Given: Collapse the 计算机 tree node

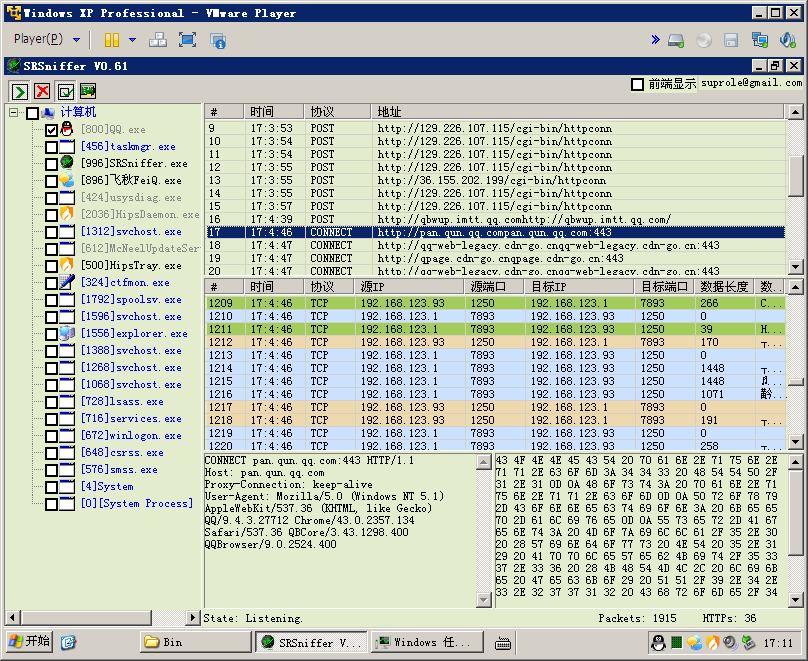Looking at the screenshot, I should coord(14,113).
